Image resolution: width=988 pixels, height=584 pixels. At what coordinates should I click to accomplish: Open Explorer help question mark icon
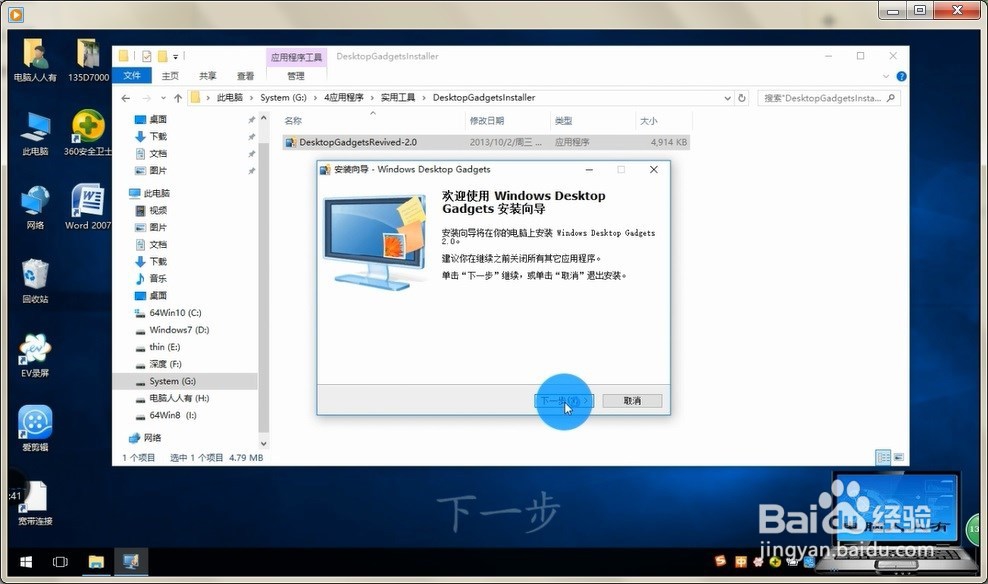[902, 76]
